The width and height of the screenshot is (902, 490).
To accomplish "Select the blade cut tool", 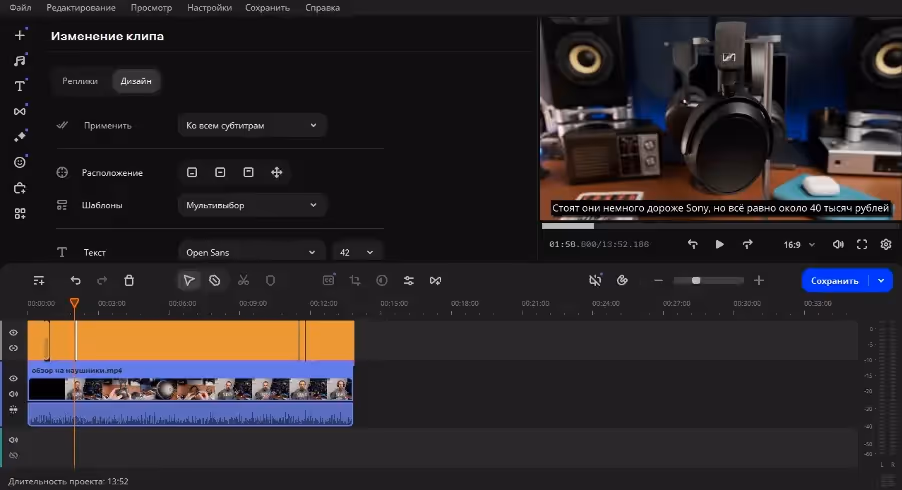I will (215, 281).
